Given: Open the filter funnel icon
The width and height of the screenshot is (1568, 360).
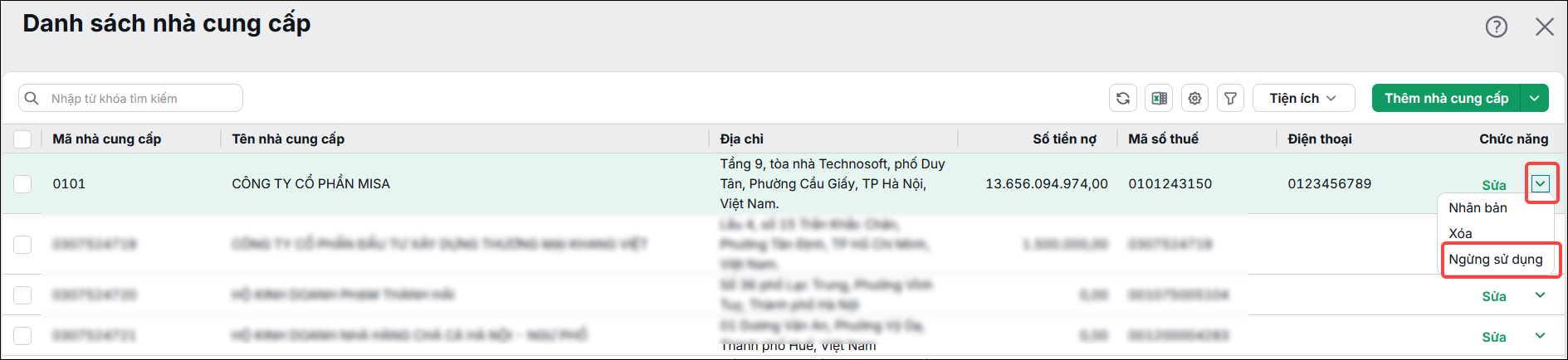Looking at the screenshot, I should tap(1230, 98).
